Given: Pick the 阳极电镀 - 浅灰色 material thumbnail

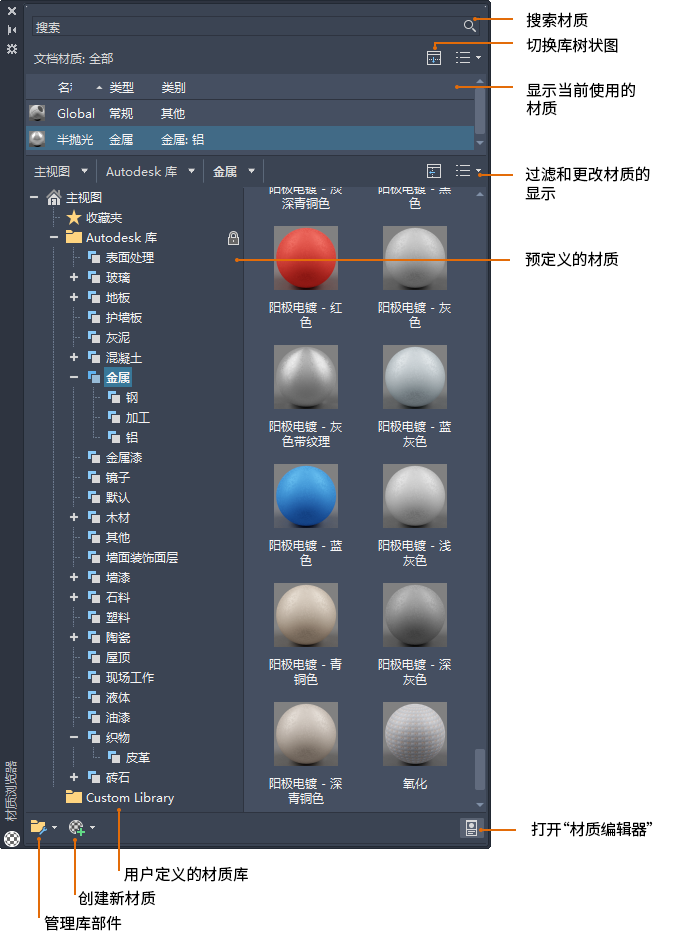Looking at the screenshot, I should 415,496.
